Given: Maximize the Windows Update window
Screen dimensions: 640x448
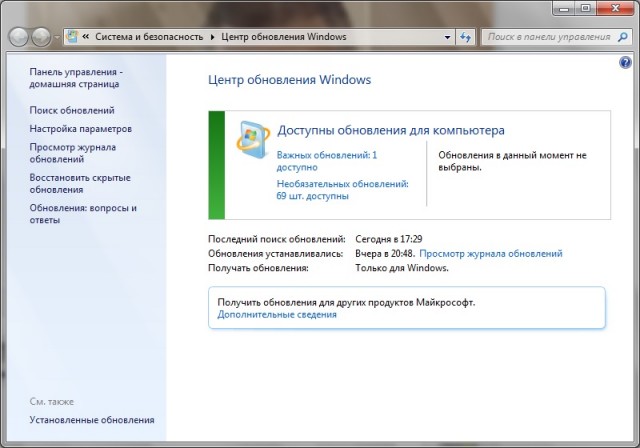Looking at the screenshot, I should click(x=585, y=8).
